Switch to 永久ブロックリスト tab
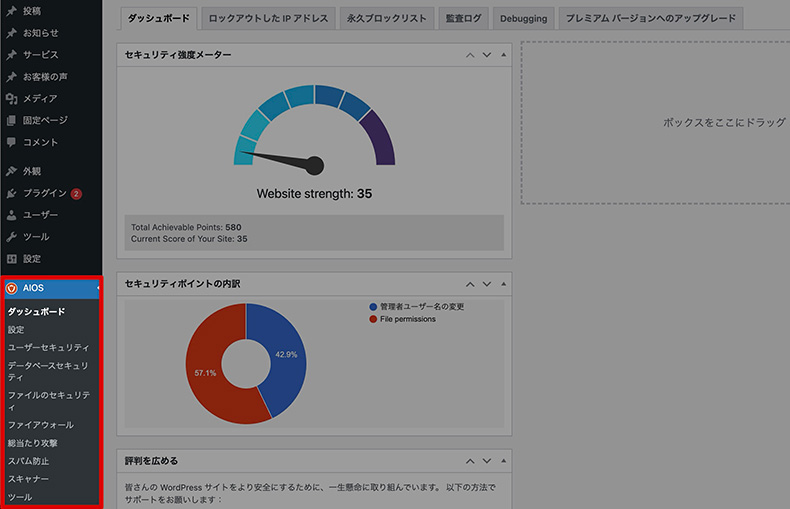The width and height of the screenshot is (790, 509). [x=386, y=19]
